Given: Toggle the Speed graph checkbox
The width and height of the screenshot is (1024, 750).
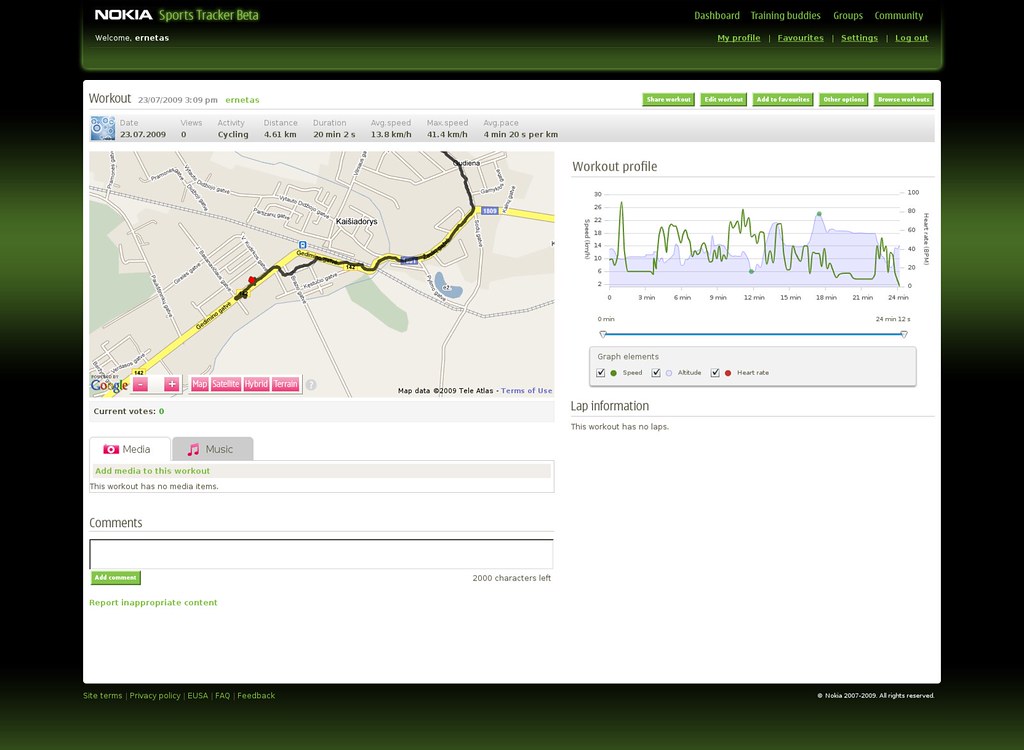Looking at the screenshot, I should (601, 373).
